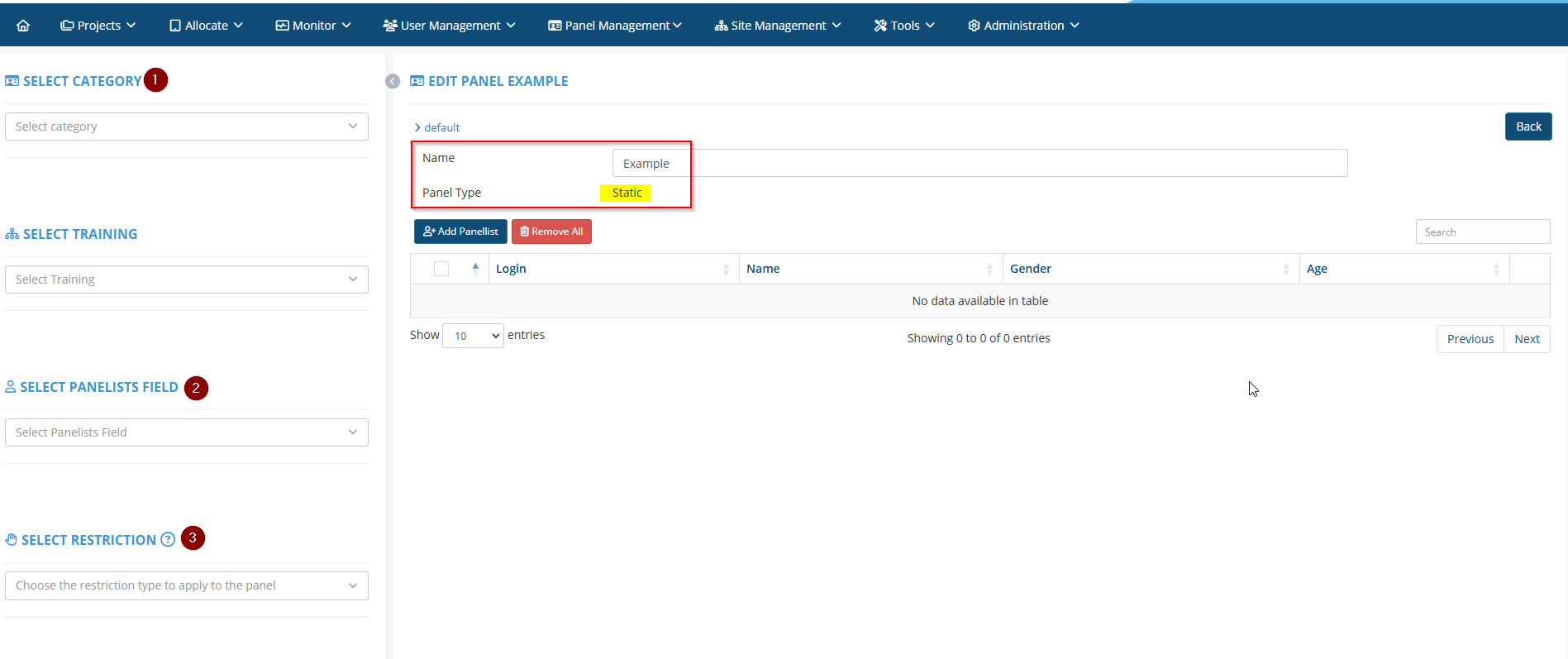Viewport: 1568px width, 659px height.
Task: Change the Show entries count selector
Action: click(473, 336)
